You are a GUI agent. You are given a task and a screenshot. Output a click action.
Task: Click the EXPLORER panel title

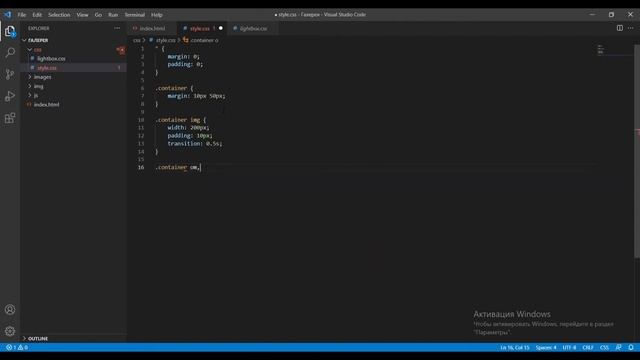(39, 28)
